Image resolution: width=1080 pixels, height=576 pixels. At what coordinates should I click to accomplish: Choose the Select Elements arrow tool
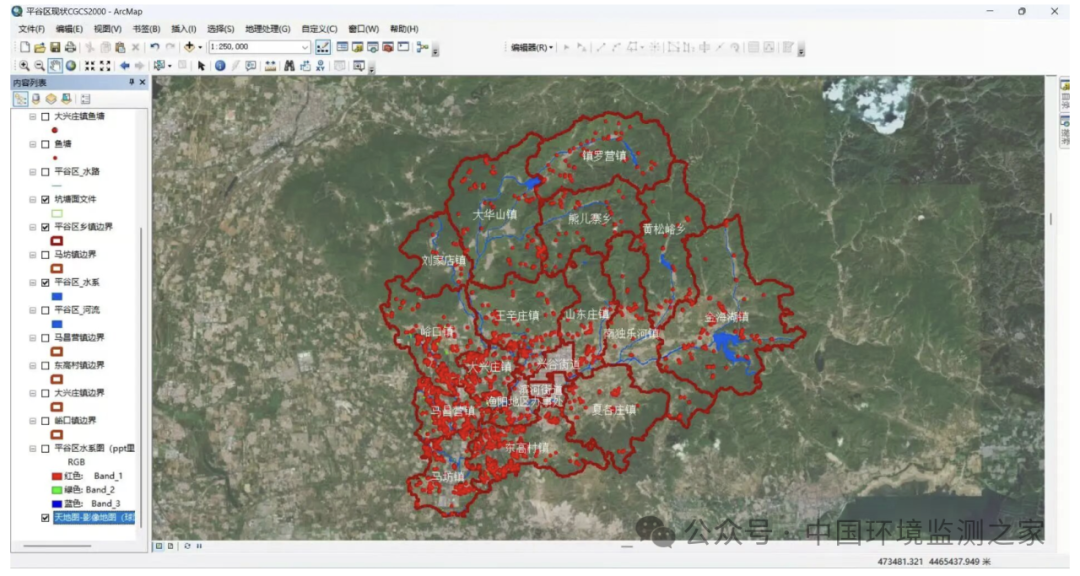pos(201,66)
